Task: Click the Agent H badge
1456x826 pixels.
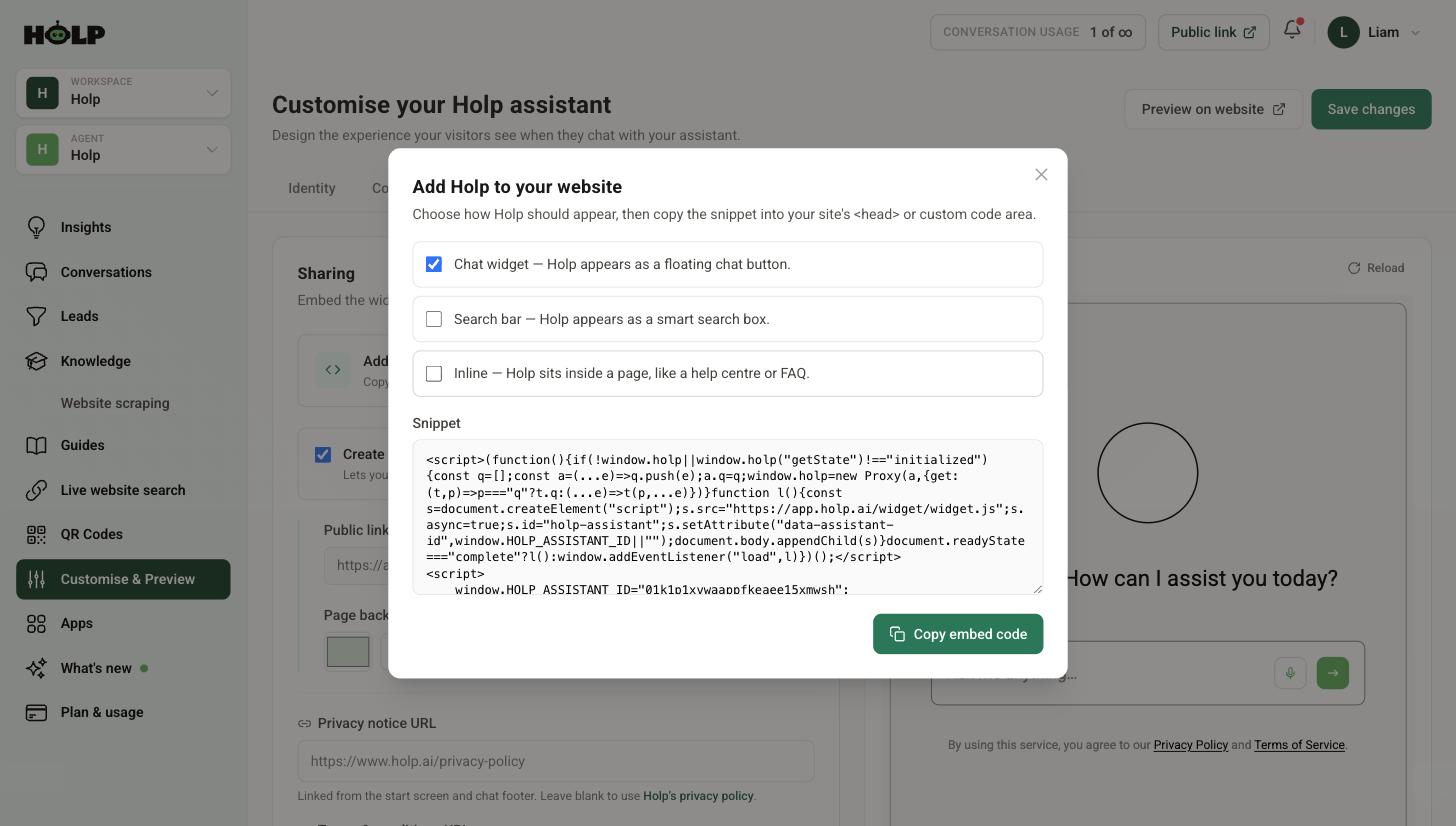Action: pyautogui.click(x=42, y=149)
